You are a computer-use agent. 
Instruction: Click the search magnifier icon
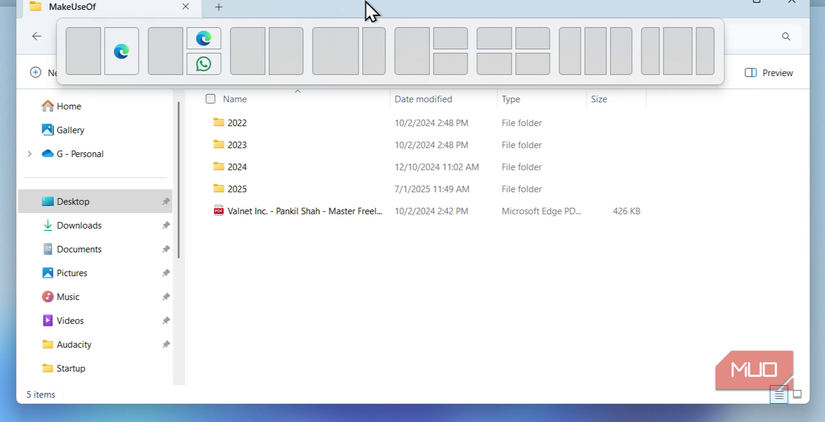click(x=786, y=36)
